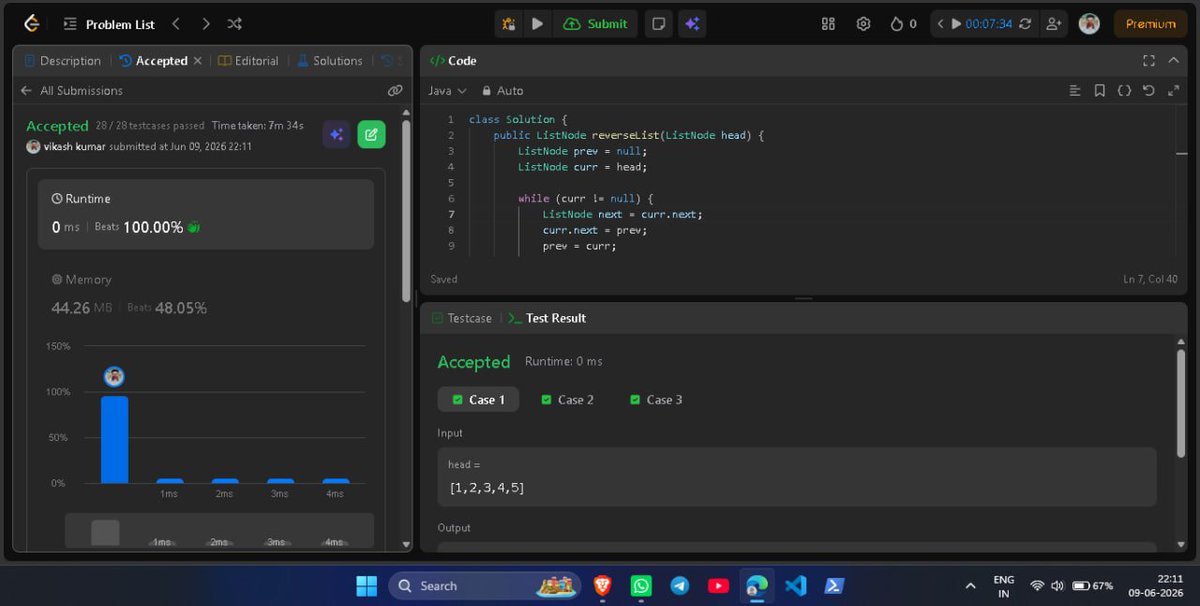The width and height of the screenshot is (1200, 606).
Task: Select the tallest runtime distribution bar
Action: click(x=114, y=439)
